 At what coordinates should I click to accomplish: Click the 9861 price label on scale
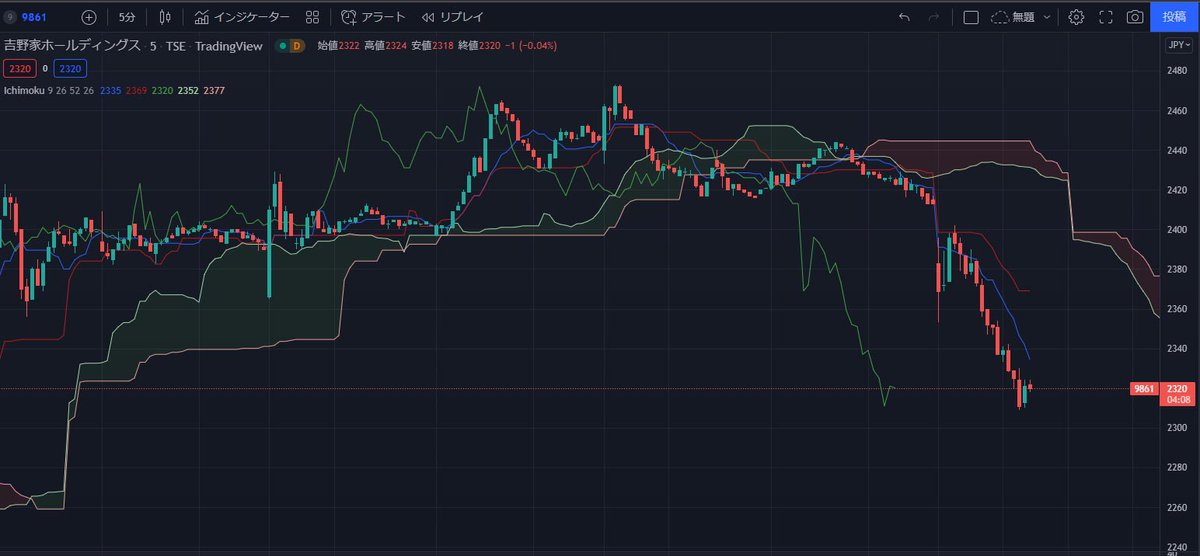(x=1144, y=389)
